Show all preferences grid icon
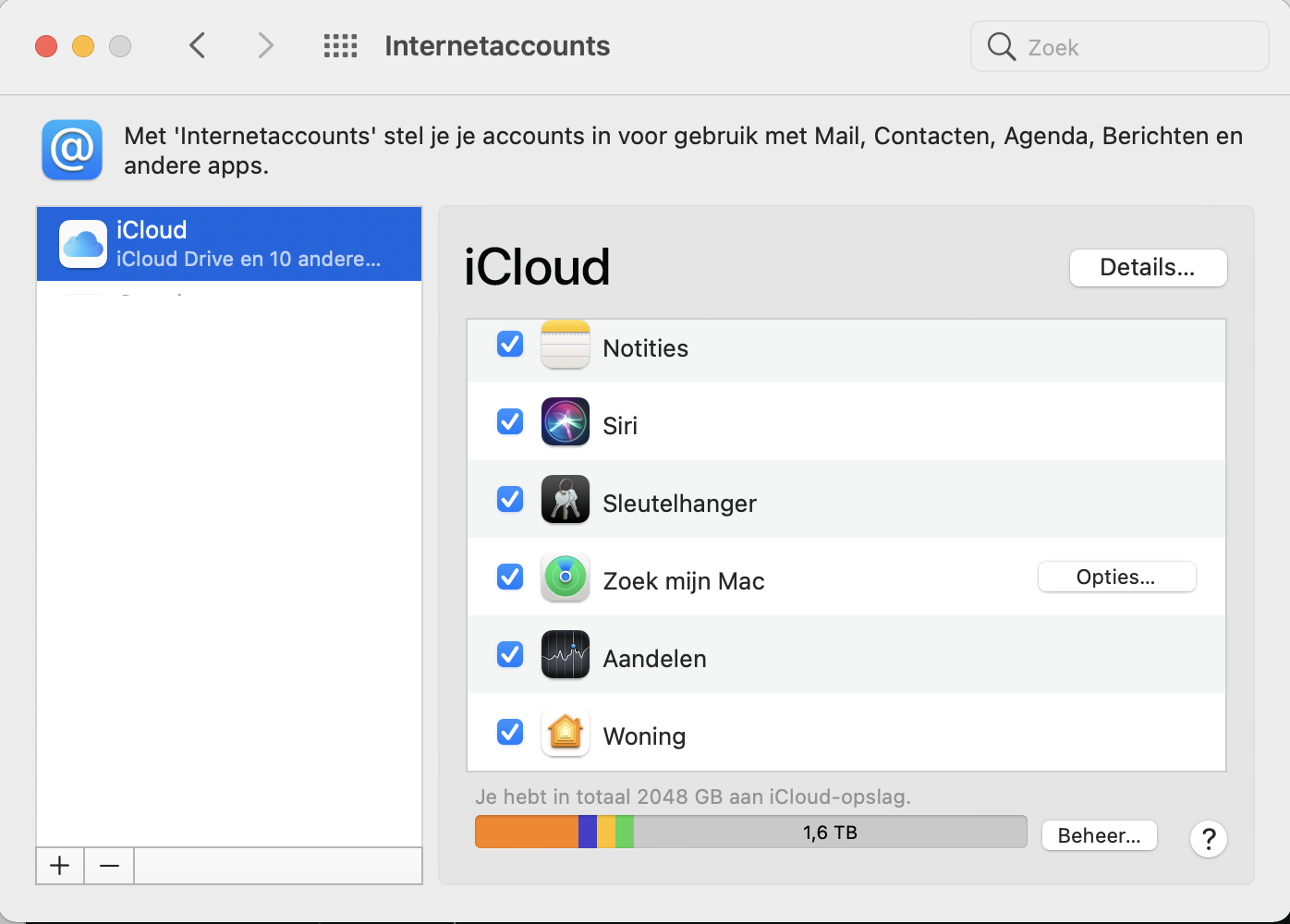Screen dimensions: 1290x924 click(x=340, y=46)
